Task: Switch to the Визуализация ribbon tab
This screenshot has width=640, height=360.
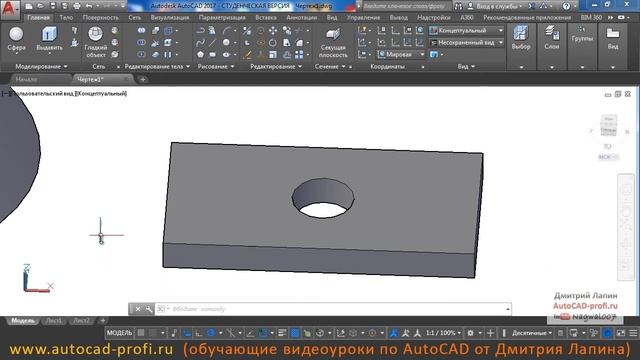Action: point(169,18)
